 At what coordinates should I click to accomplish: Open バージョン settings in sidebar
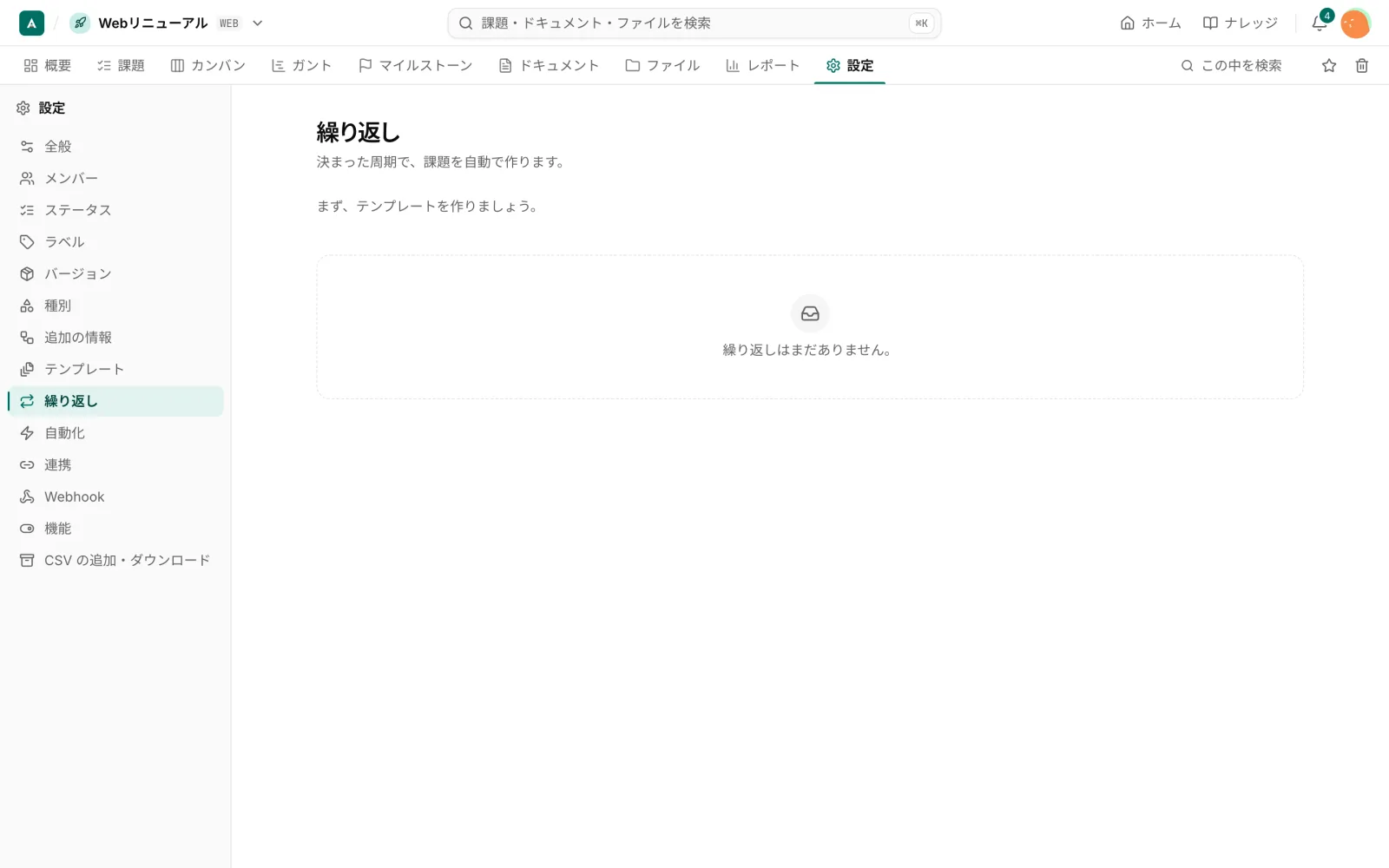click(x=115, y=273)
